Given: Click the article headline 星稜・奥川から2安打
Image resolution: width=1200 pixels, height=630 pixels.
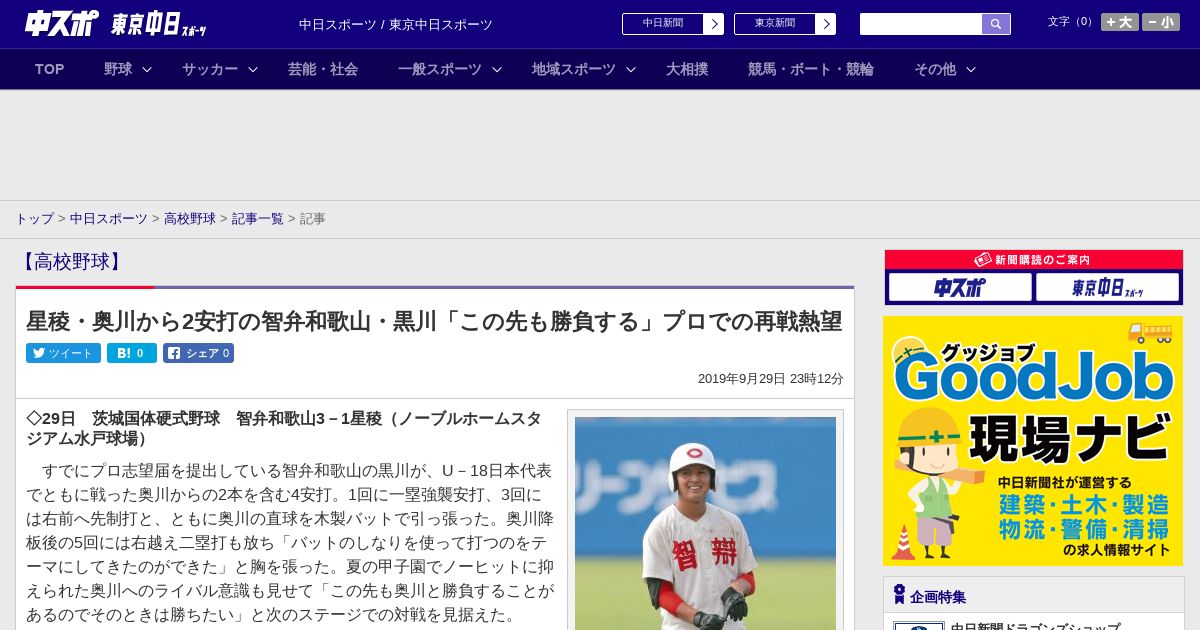Looking at the screenshot, I should pos(434,321).
